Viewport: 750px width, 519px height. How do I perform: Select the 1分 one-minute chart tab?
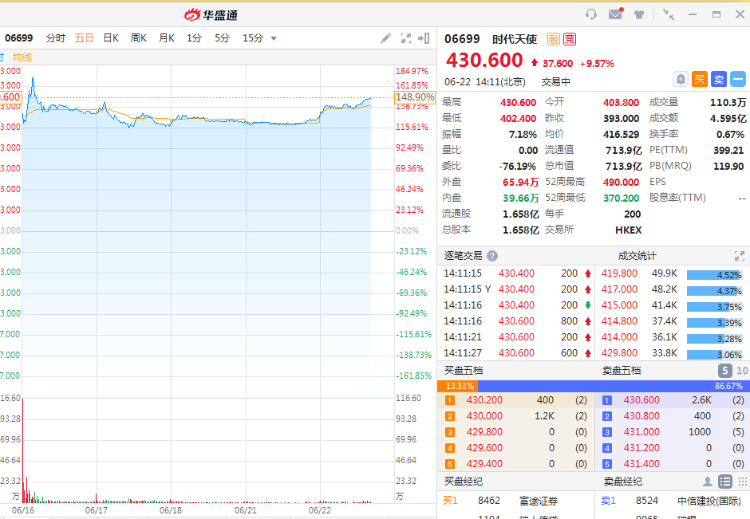(194, 38)
